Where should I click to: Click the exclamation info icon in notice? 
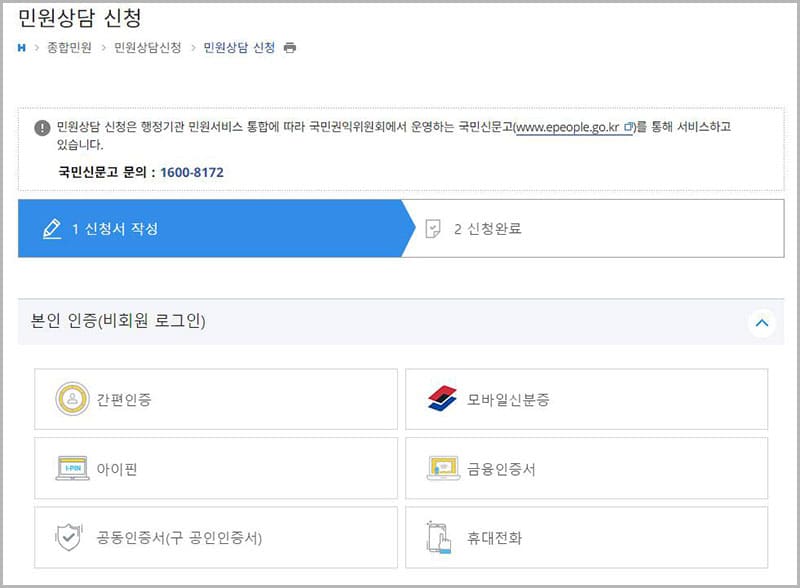42,128
